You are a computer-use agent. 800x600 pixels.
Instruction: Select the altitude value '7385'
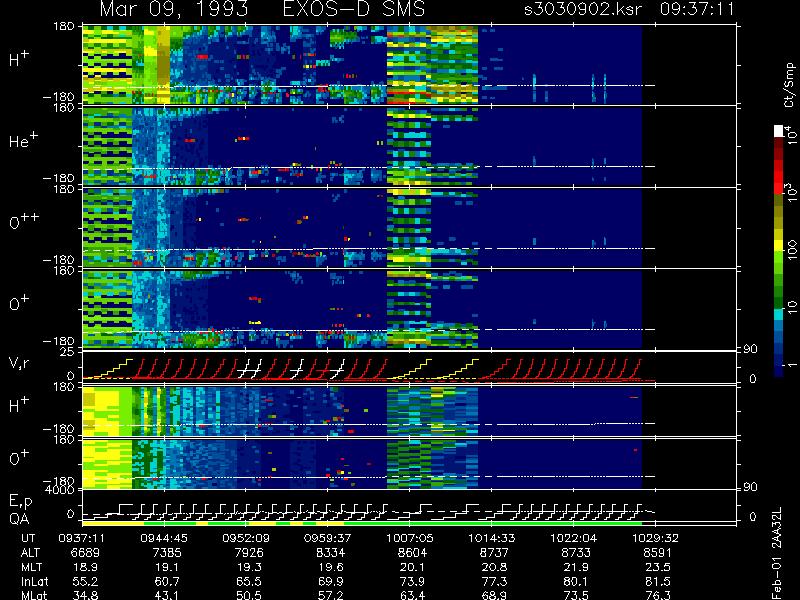(x=167, y=553)
